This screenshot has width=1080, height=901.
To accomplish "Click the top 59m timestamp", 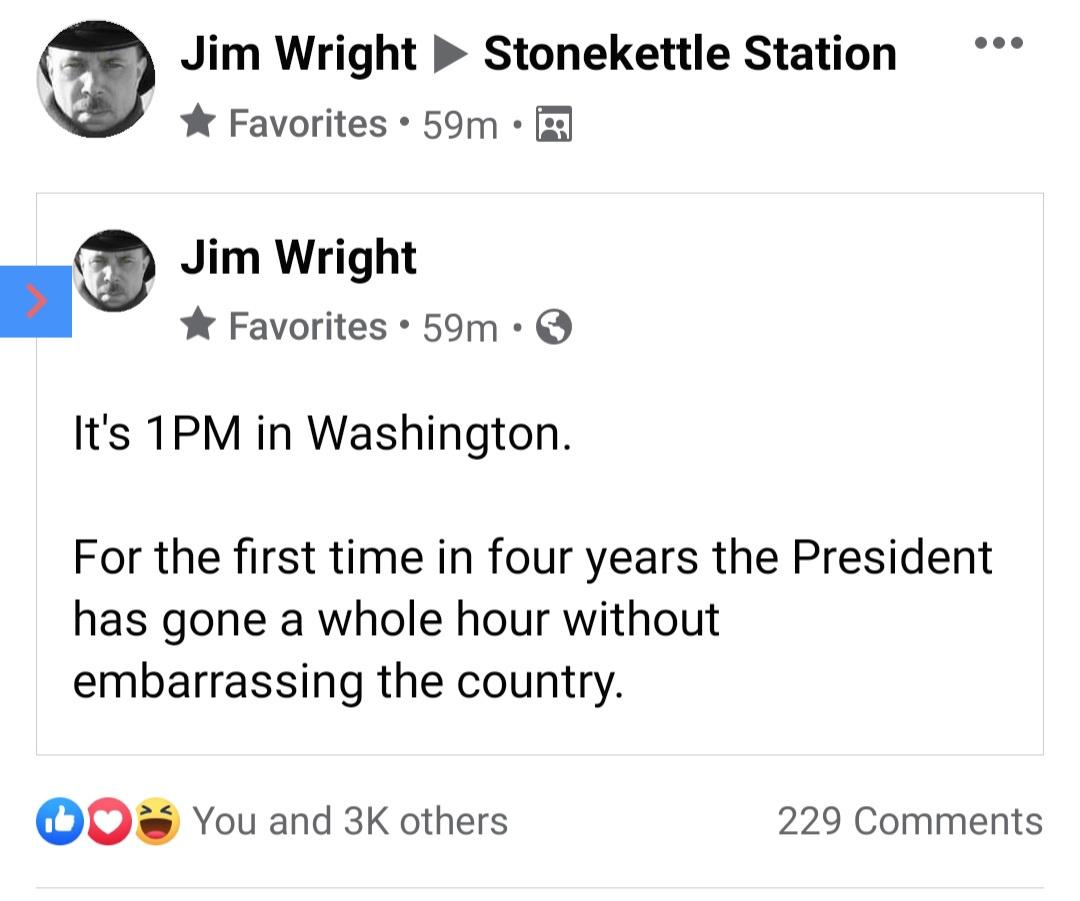I will point(460,126).
